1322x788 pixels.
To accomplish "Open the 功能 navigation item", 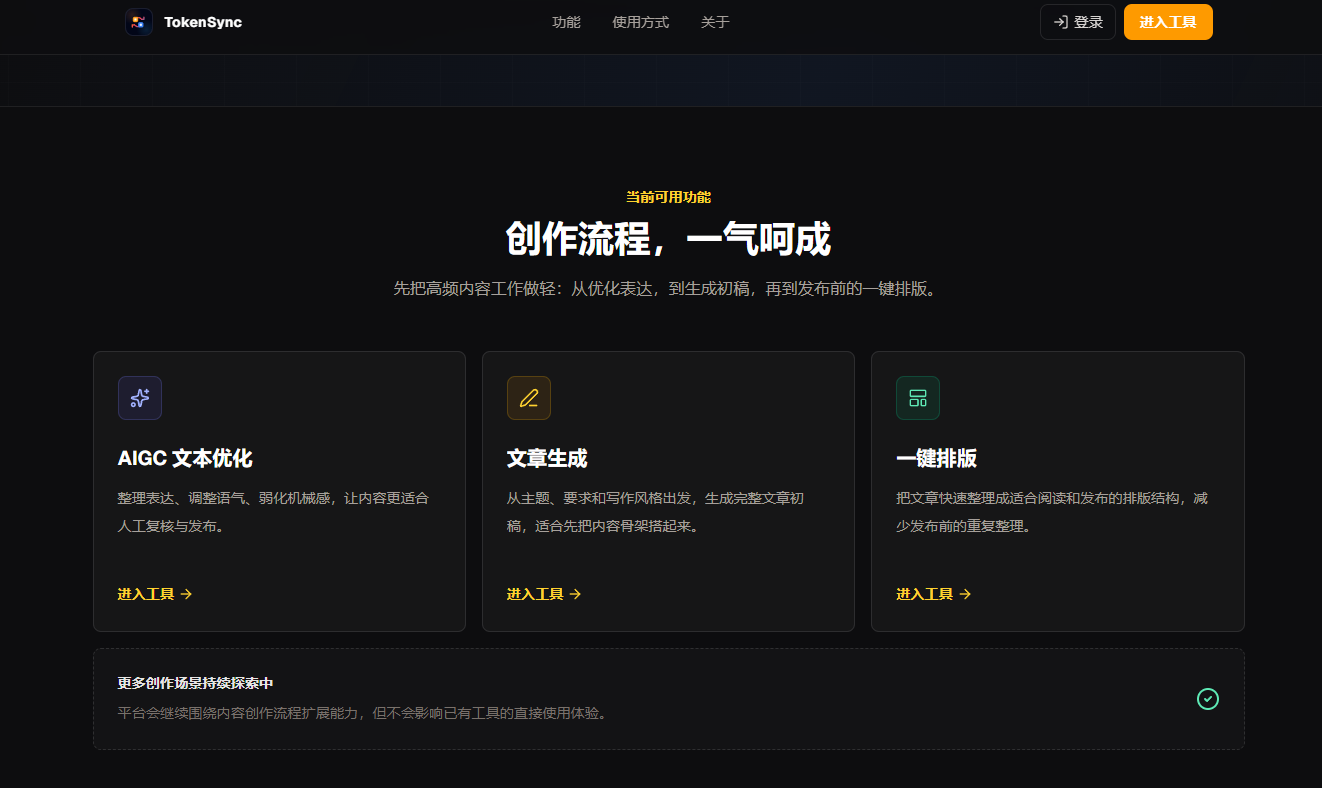I will click(566, 22).
